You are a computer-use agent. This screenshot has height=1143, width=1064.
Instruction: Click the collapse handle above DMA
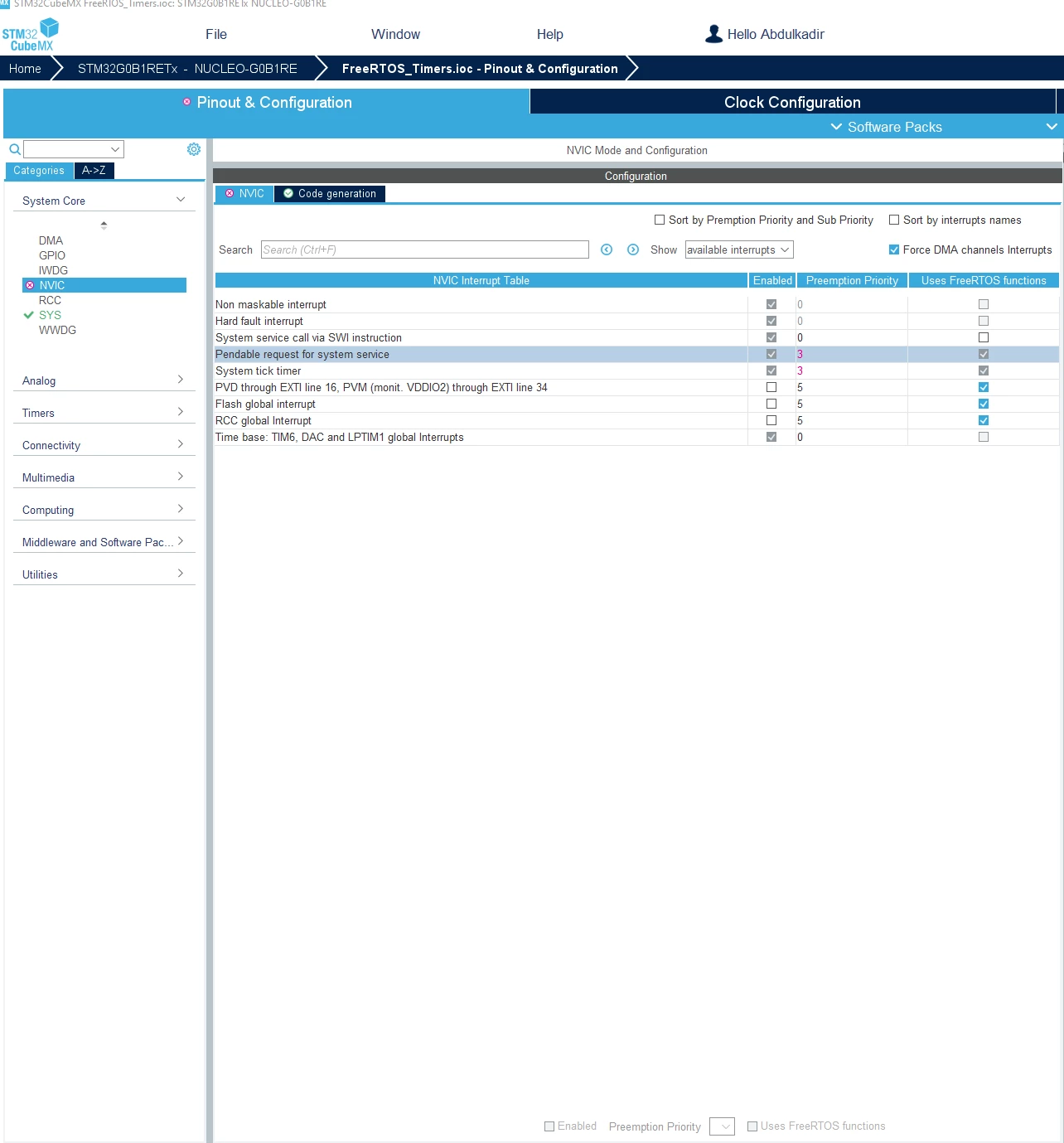104,225
